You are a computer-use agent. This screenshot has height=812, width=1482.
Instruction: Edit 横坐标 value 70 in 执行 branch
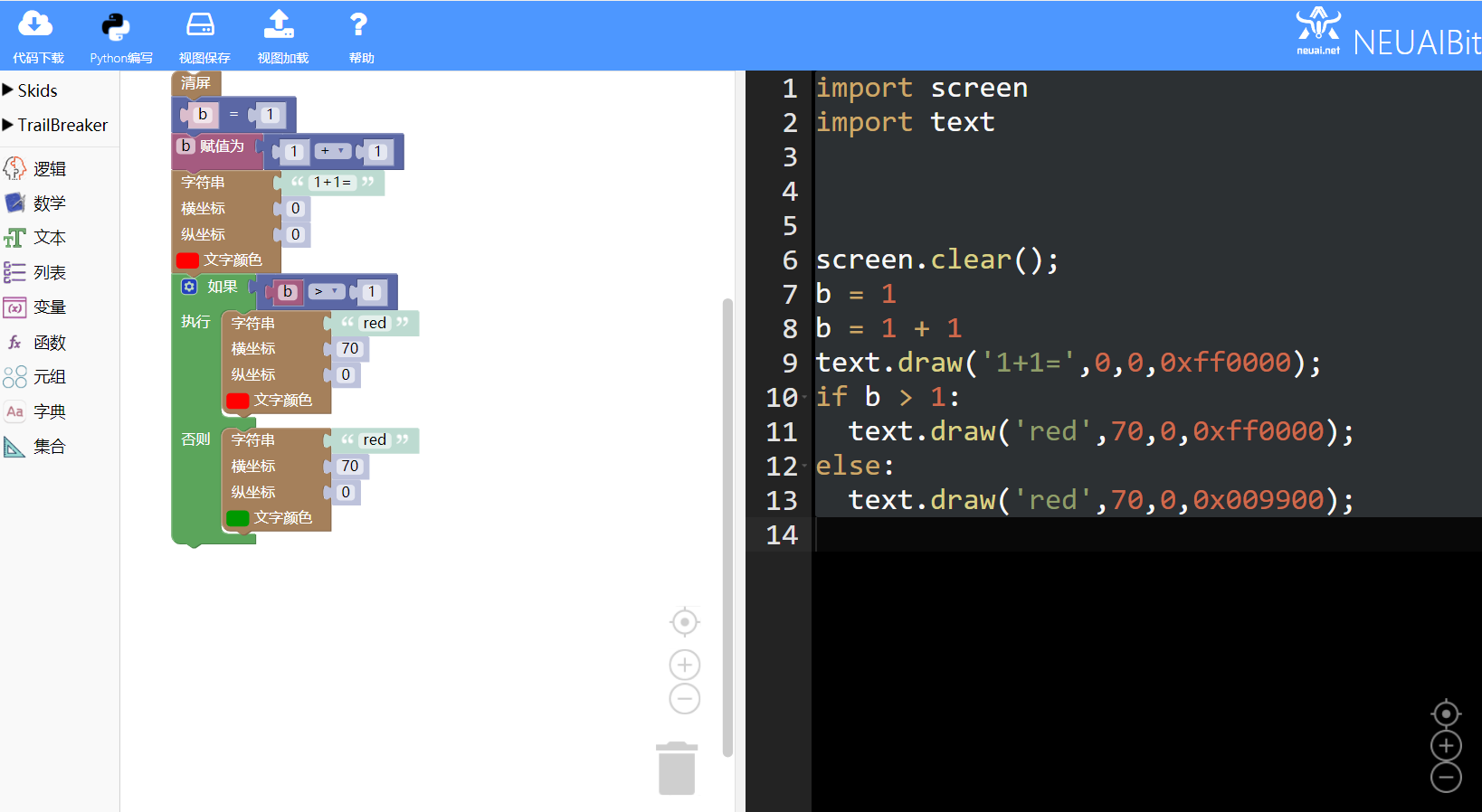[x=350, y=349]
